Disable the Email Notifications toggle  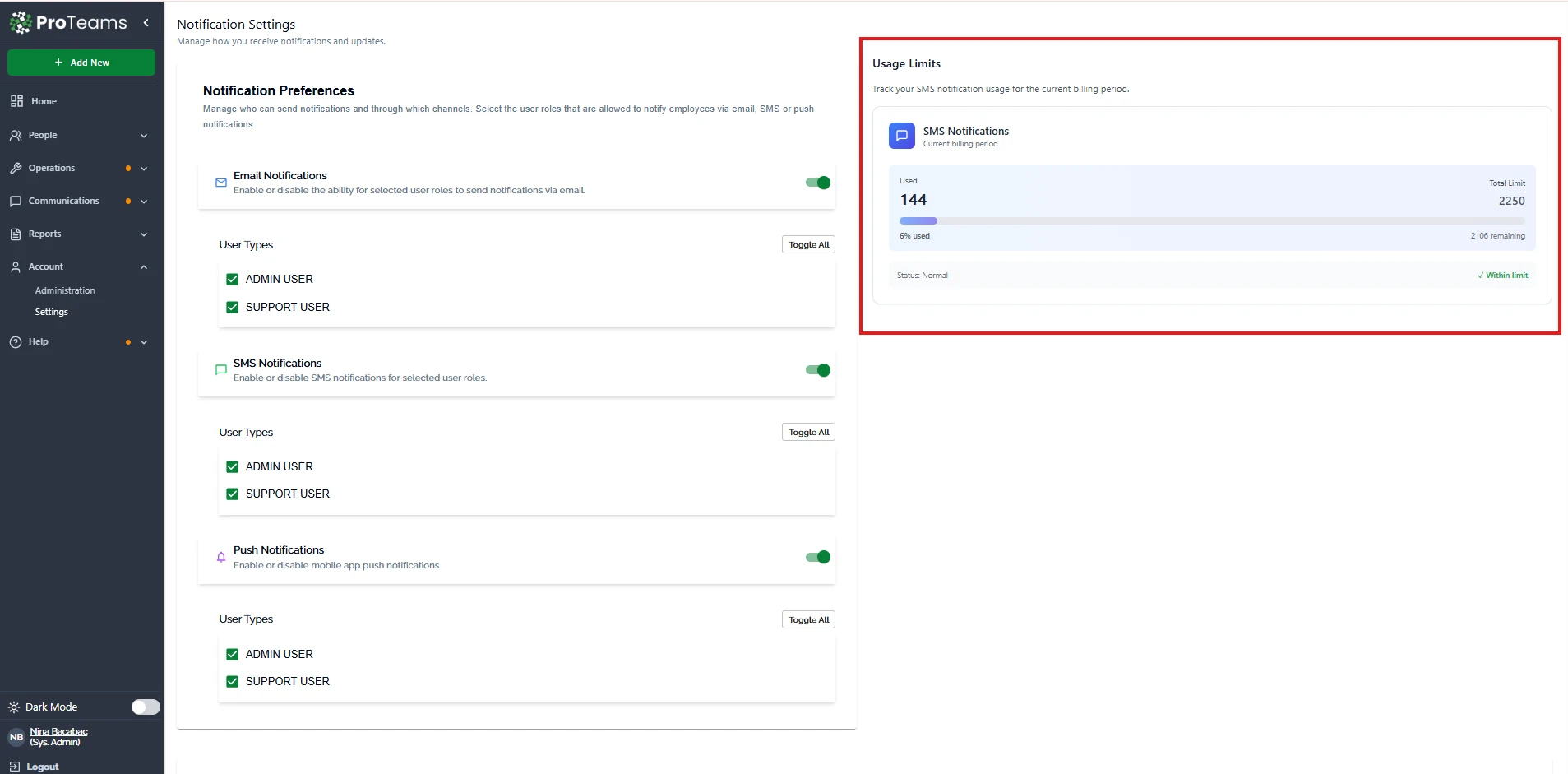click(817, 183)
